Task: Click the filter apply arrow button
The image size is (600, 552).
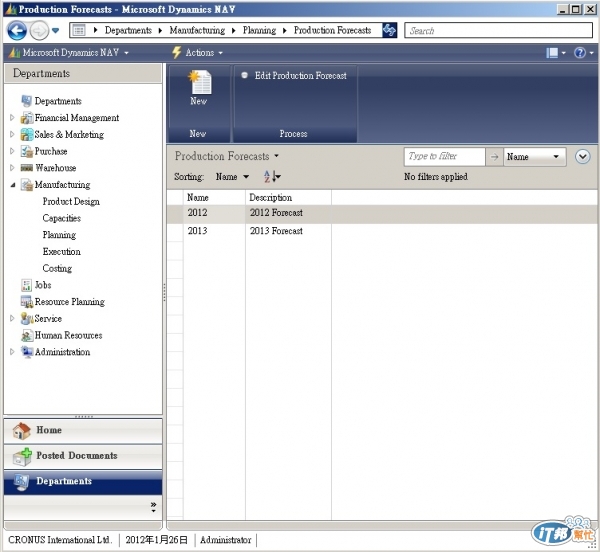Action: click(x=494, y=156)
